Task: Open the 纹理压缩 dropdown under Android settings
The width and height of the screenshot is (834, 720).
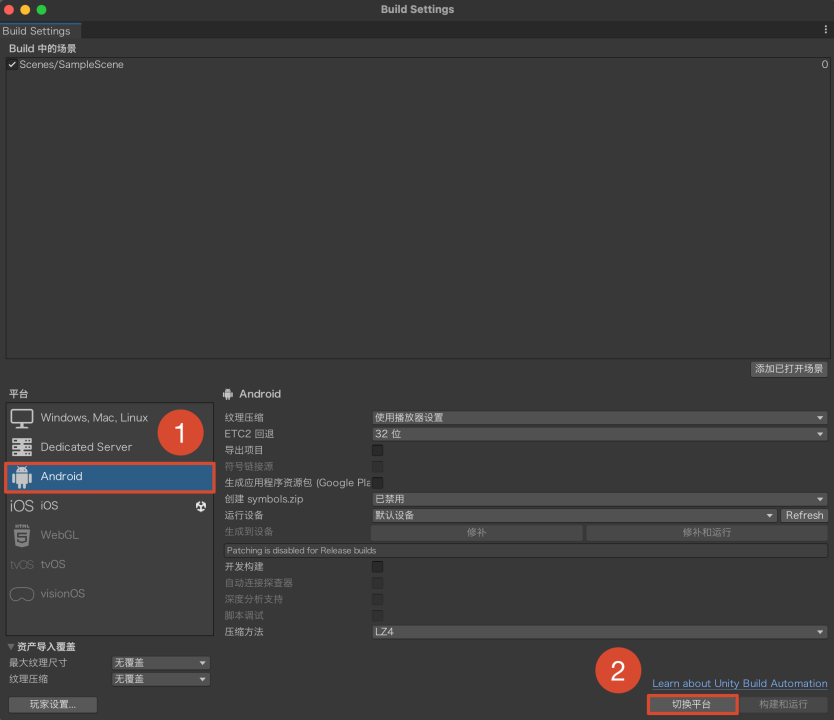Action: point(599,418)
